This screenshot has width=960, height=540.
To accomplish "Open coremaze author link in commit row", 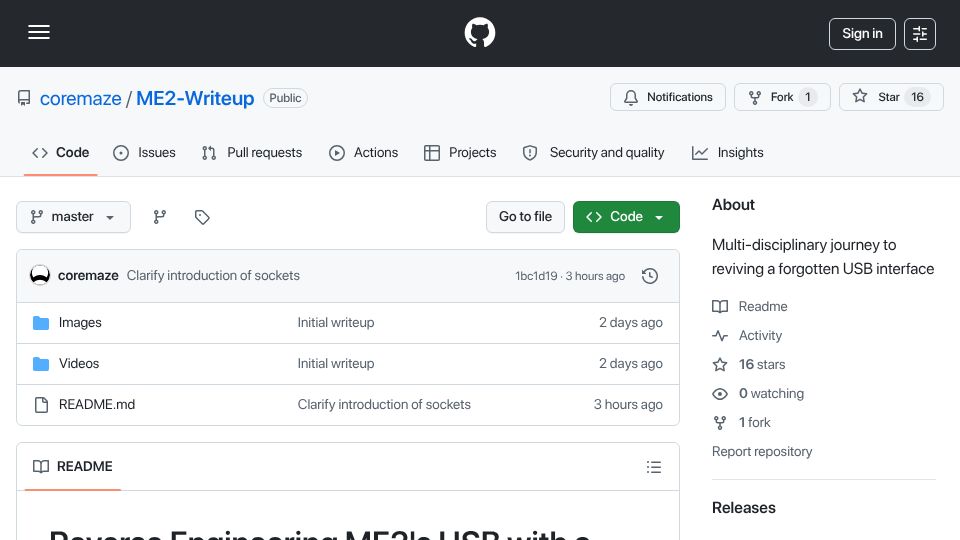I will [x=88, y=276].
